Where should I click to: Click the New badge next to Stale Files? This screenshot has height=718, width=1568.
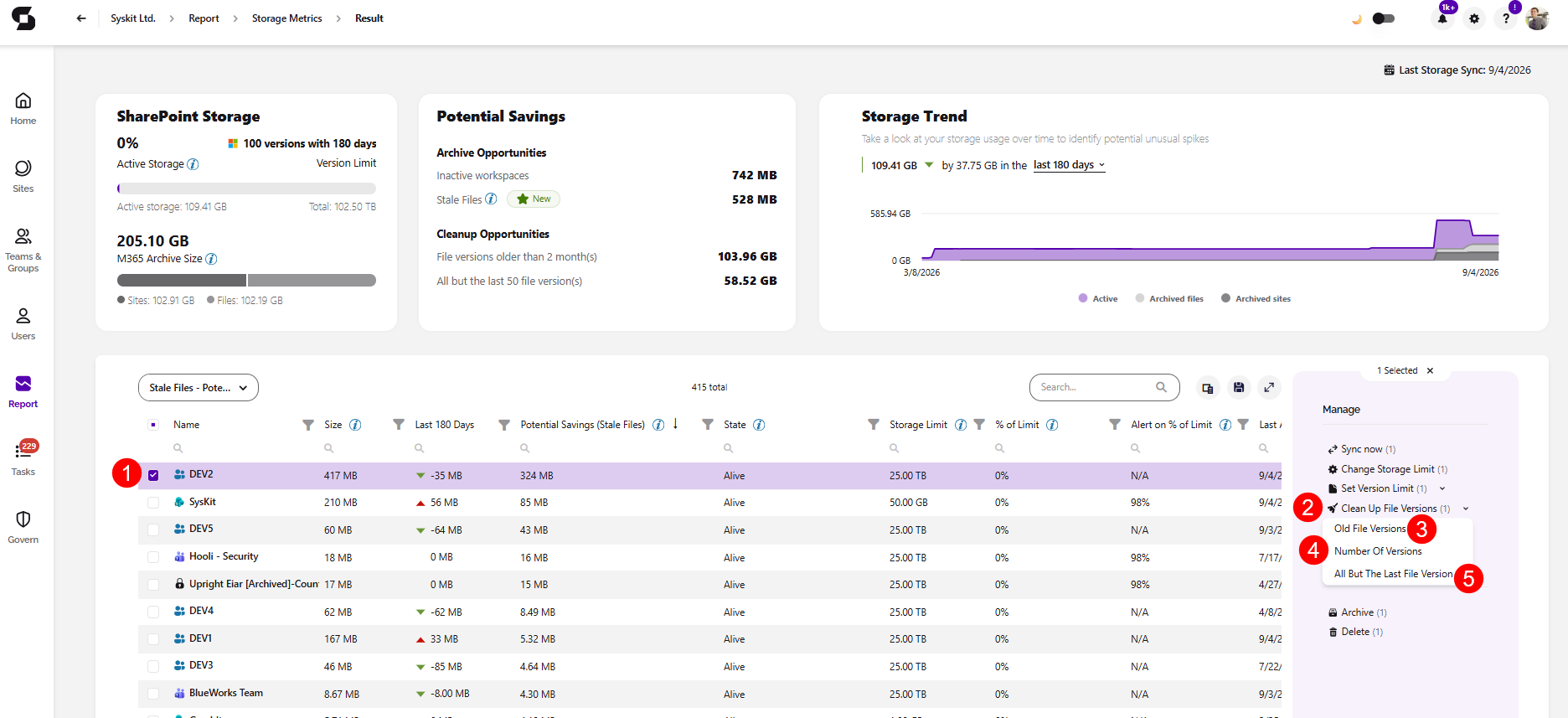[534, 199]
